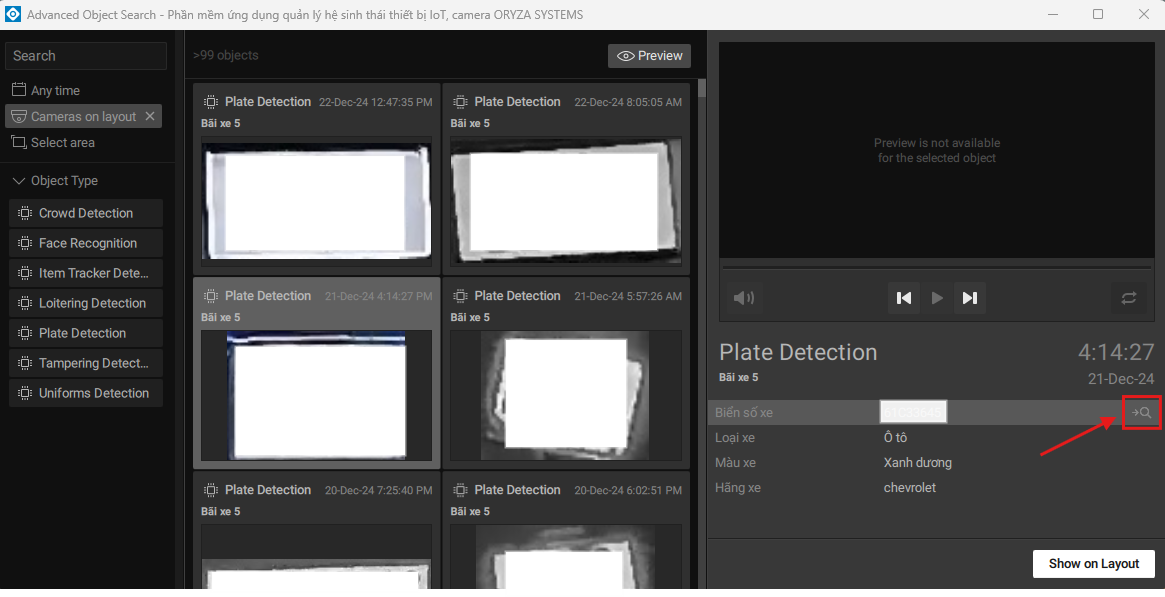
Task: Click the 'Ô tô' vehicle type value
Action: (895, 437)
